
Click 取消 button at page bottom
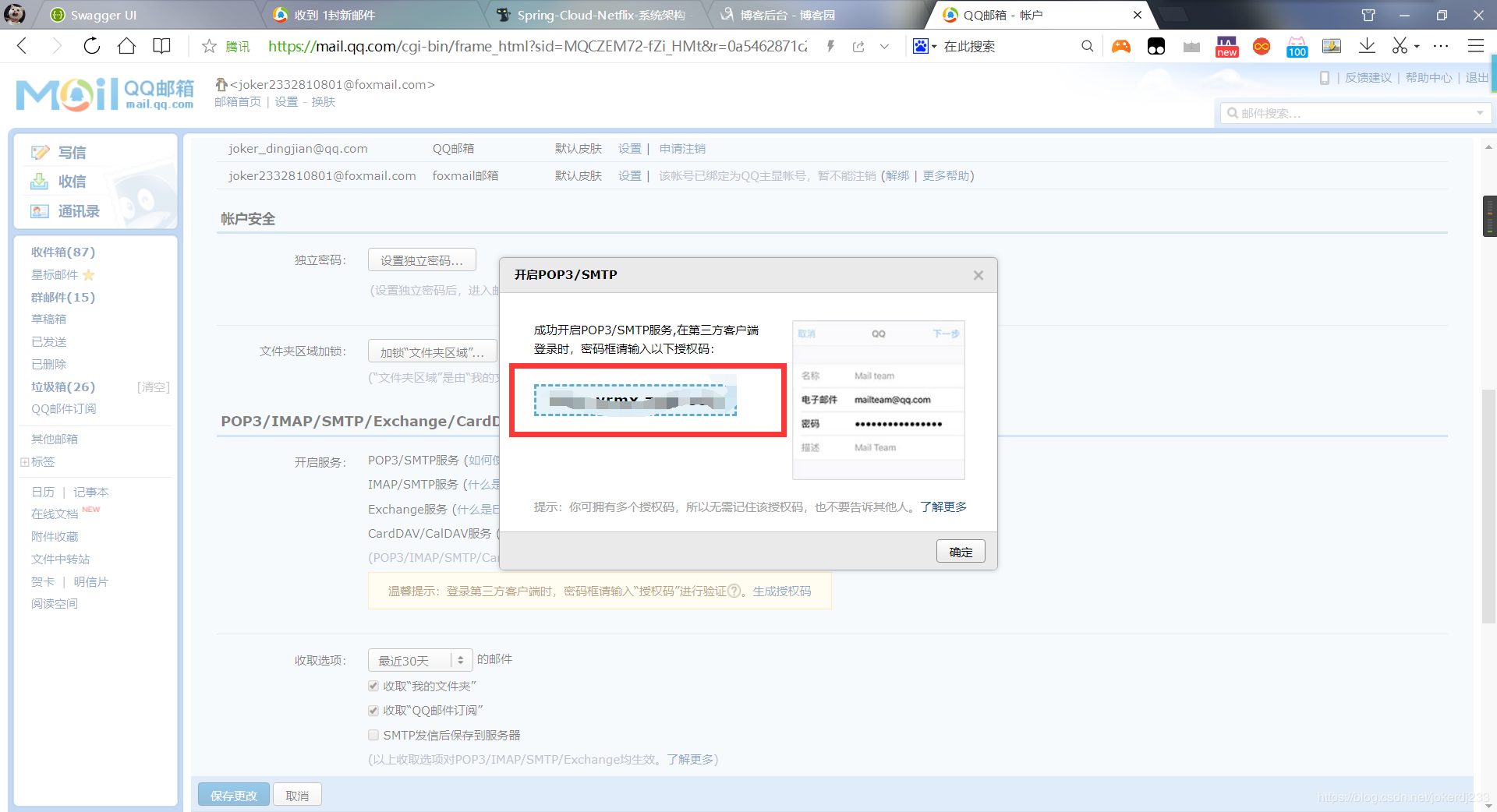click(297, 795)
